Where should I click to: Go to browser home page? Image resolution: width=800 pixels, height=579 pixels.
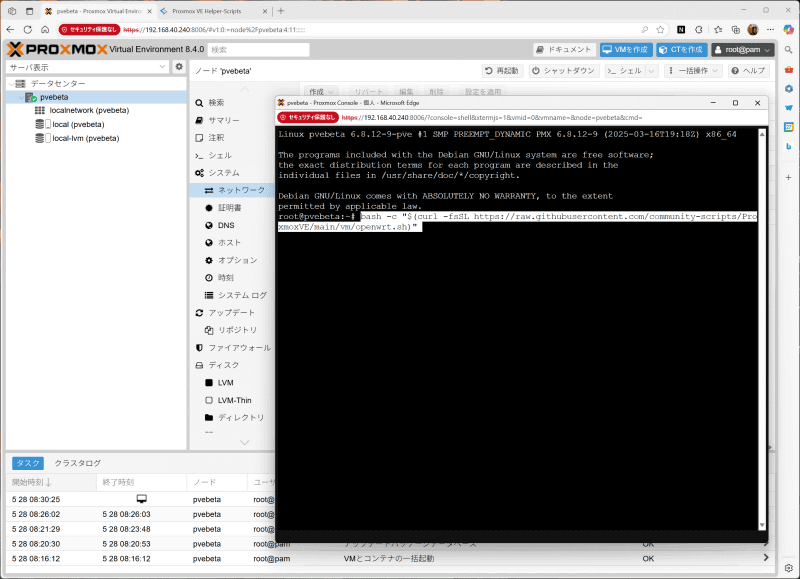[x=45, y=30]
